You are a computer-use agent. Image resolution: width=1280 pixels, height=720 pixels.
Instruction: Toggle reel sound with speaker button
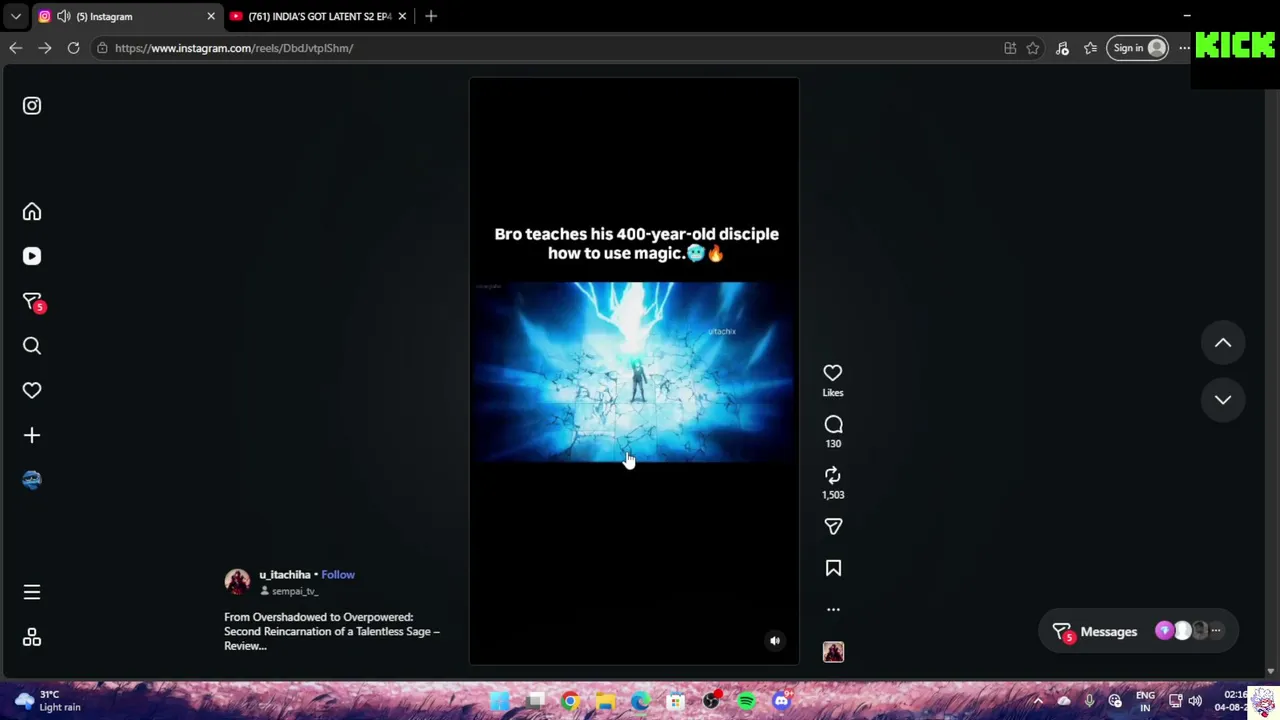coord(775,641)
